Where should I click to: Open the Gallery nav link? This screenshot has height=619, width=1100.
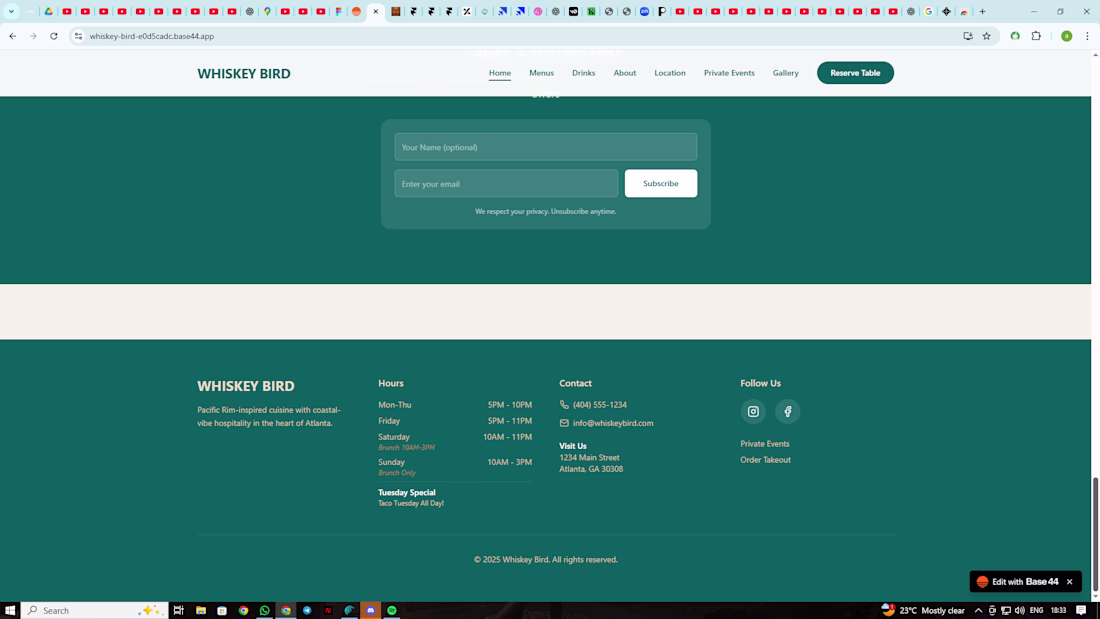(x=786, y=73)
